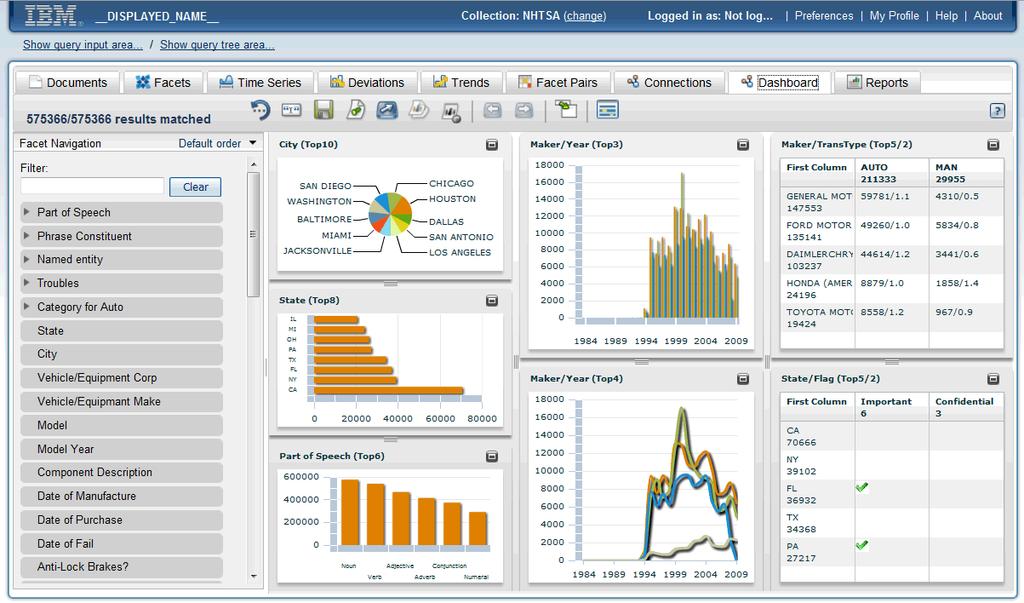
Task: Click the blue export arrow icon
Action: pyautogui.click(x=387, y=110)
